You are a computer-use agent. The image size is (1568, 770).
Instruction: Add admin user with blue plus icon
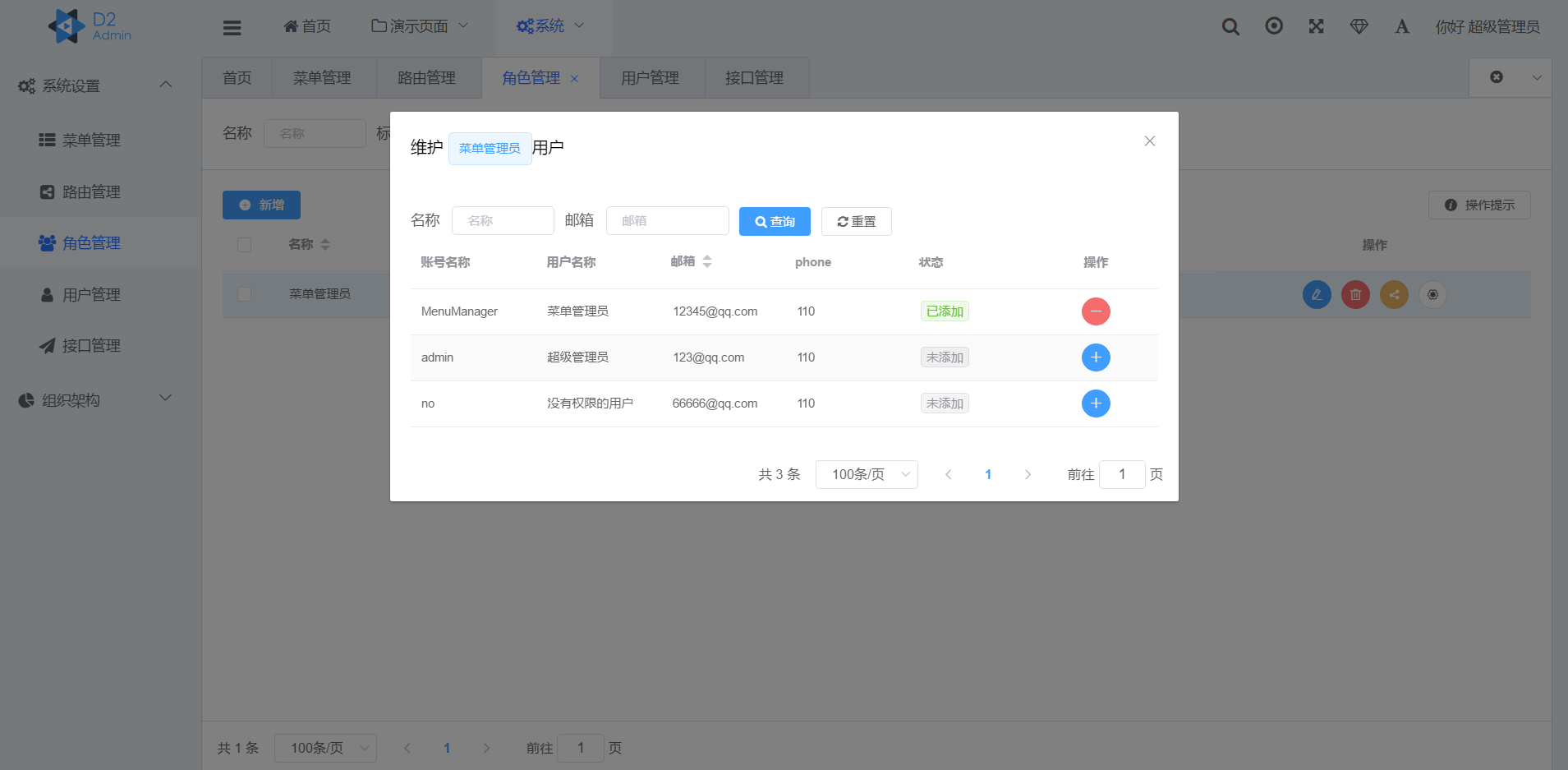(1095, 357)
